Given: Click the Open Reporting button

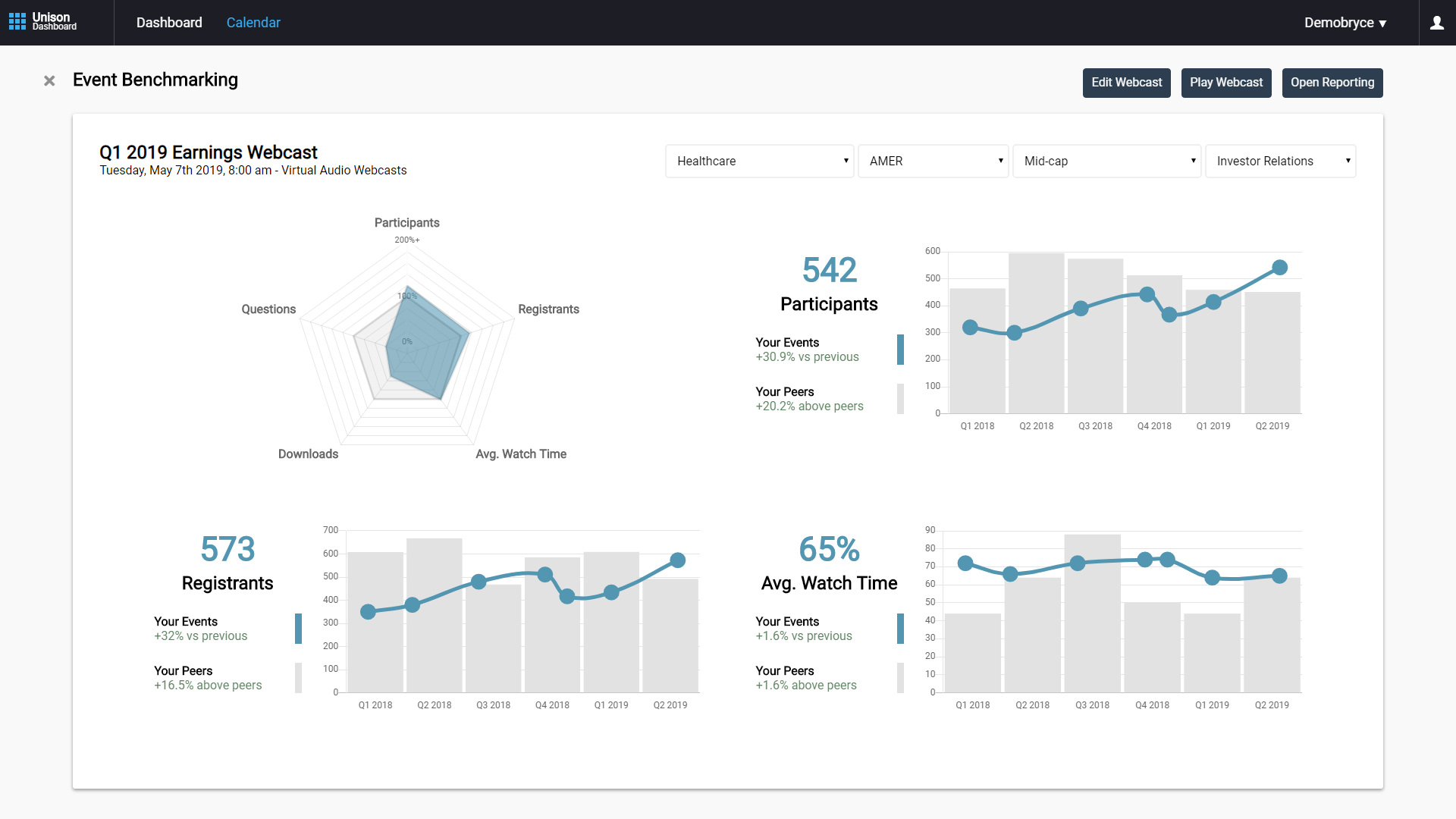Looking at the screenshot, I should (x=1332, y=83).
